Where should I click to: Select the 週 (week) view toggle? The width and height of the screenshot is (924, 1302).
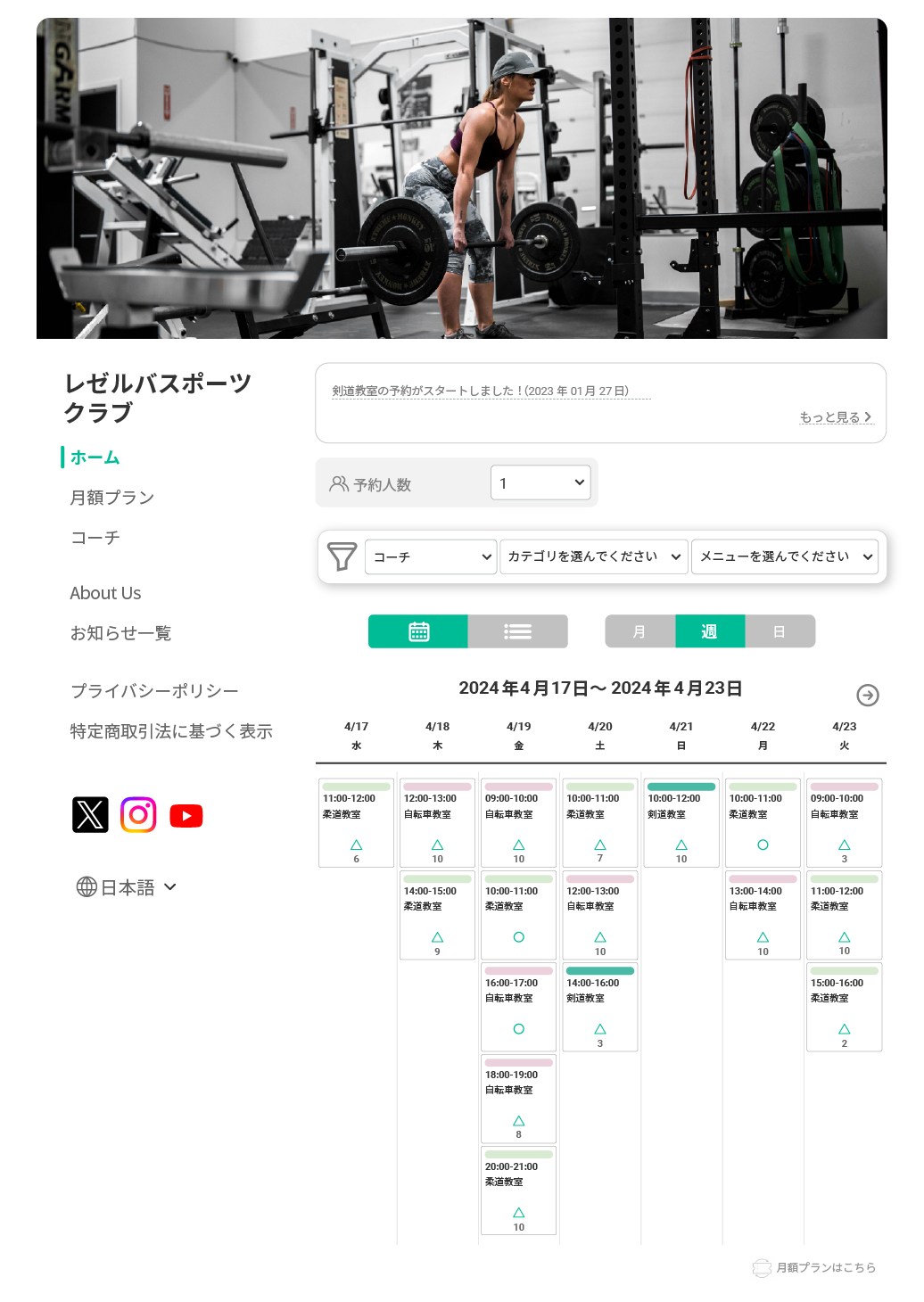(x=710, y=631)
